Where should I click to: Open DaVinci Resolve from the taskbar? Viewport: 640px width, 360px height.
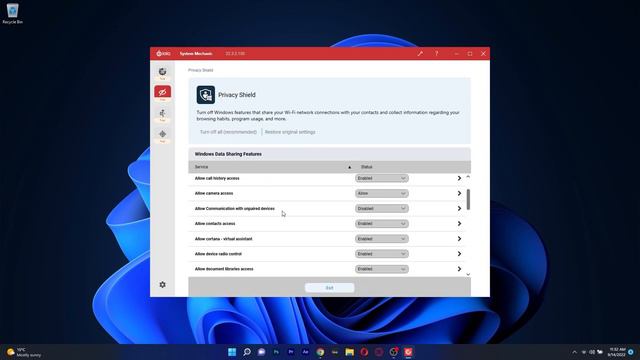(x=393, y=352)
